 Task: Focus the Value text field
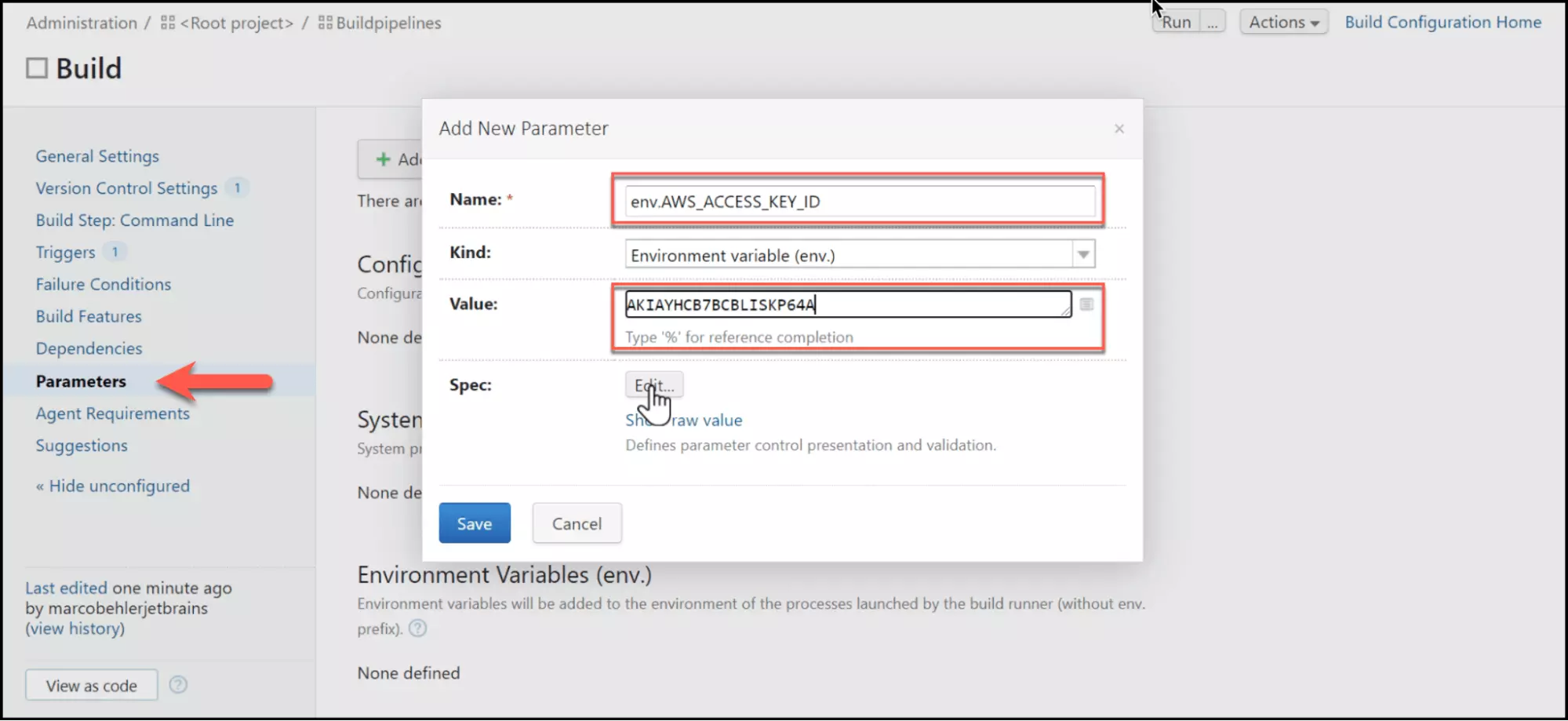[x=847, y=304]
